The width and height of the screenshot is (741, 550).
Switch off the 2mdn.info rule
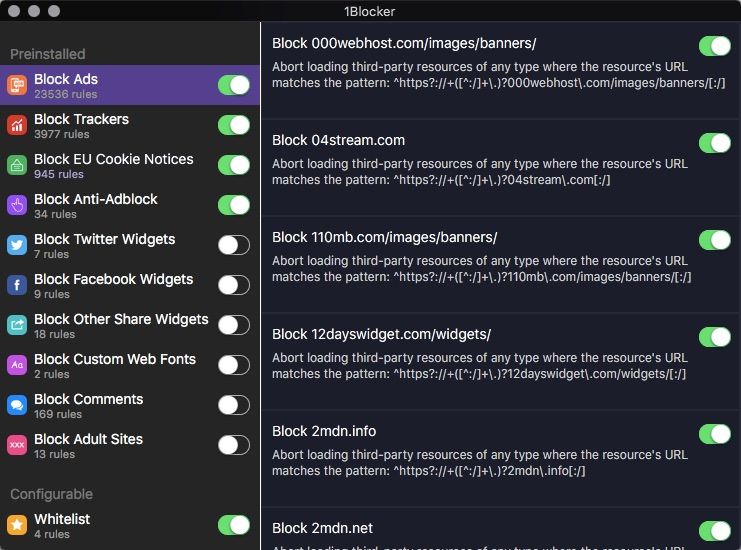point(715,434)
